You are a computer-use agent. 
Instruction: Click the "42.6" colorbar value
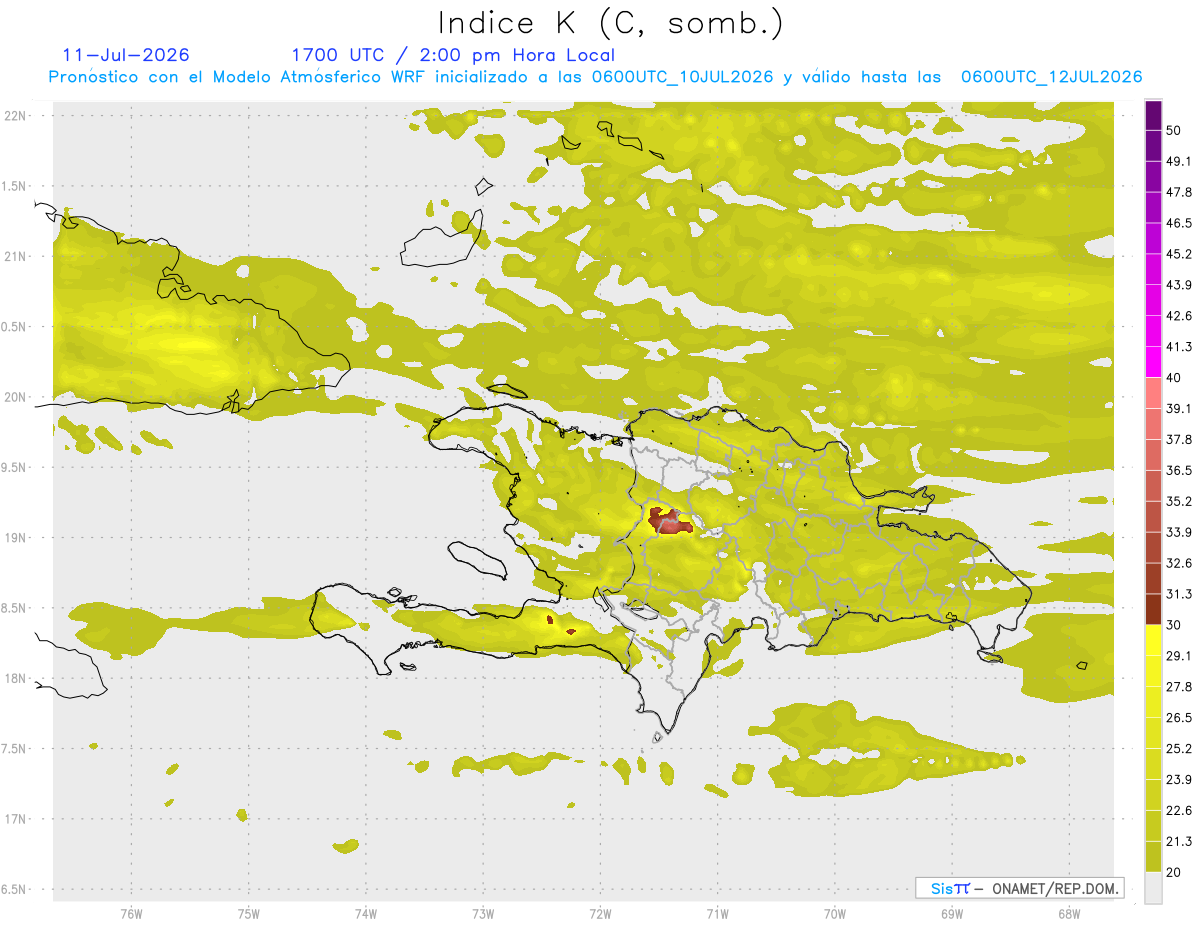(1179, 316)
